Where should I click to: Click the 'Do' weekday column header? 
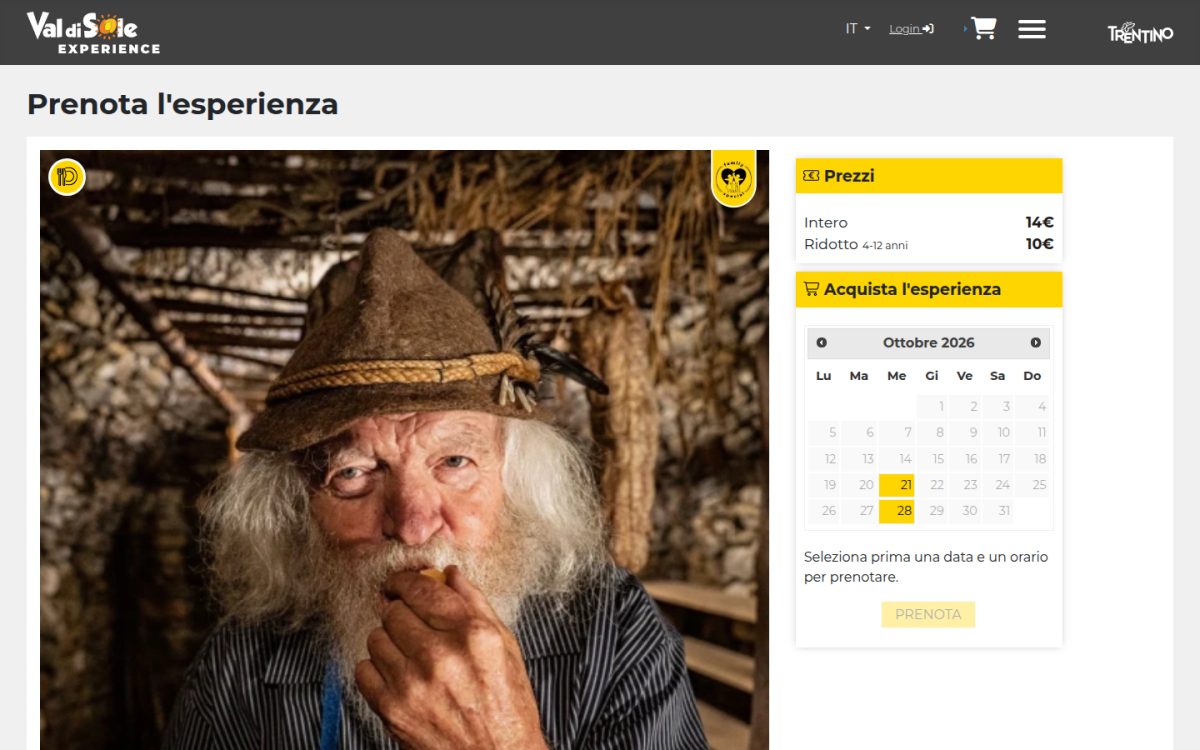1032,376
